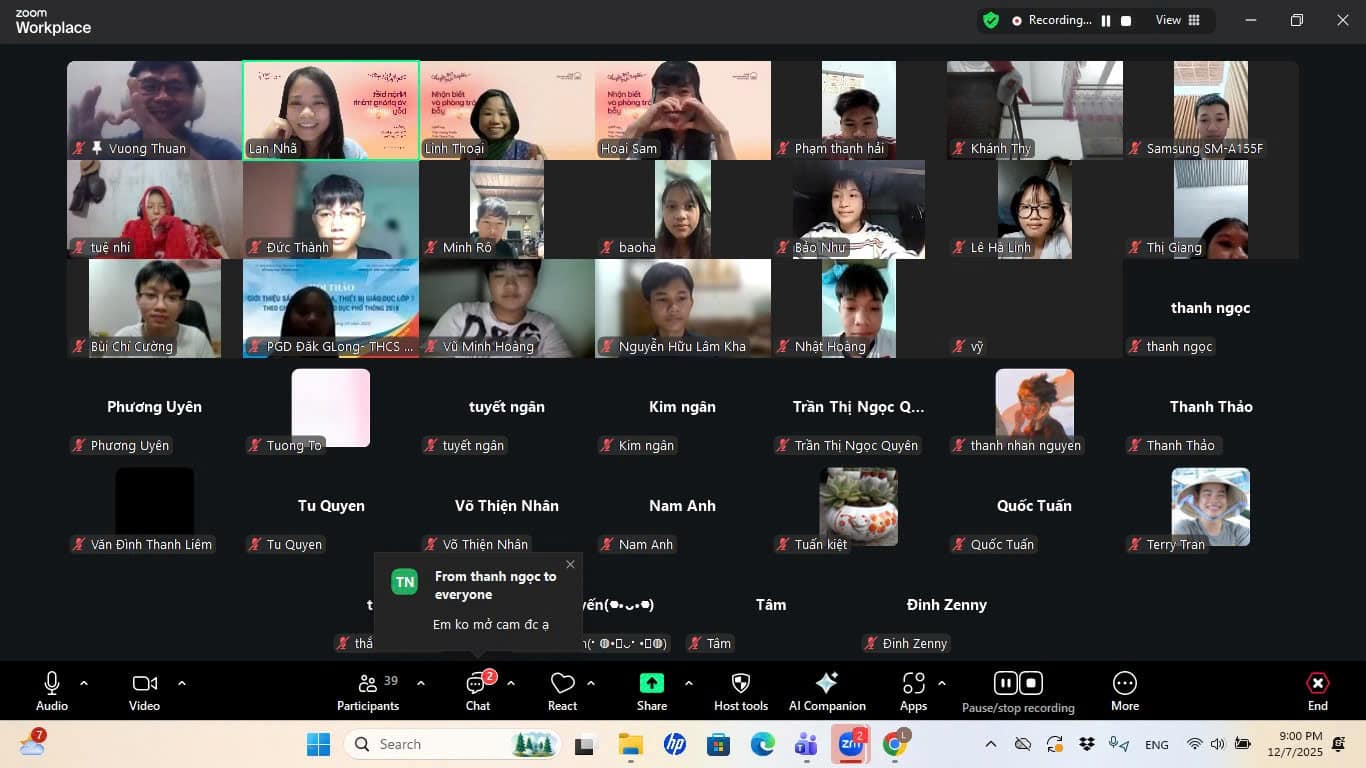Click the green Share screen button

651,690
